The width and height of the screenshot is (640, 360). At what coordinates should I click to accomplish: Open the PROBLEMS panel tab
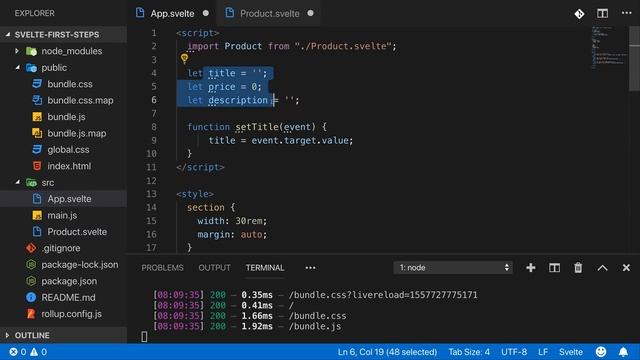[162, 268]
